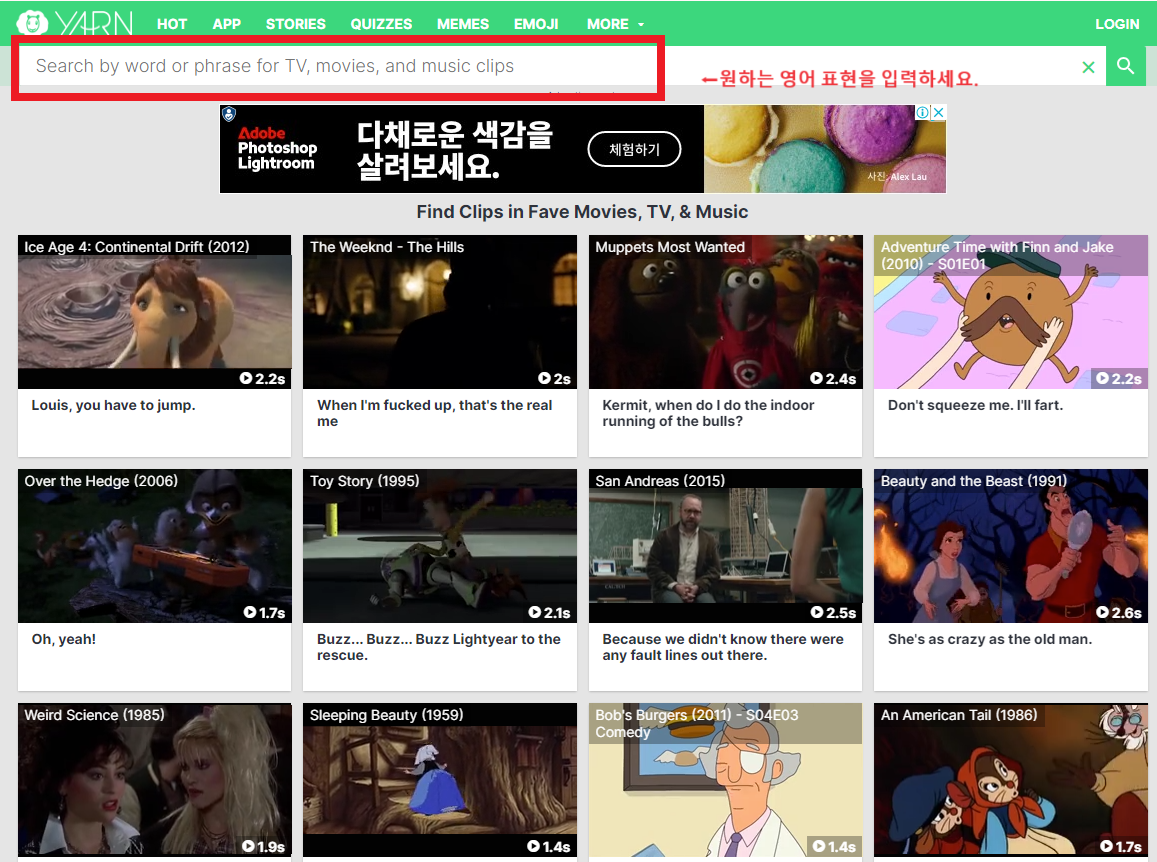Open the Muppets Most Wanted thumbnail

click(x=725, y=311)
